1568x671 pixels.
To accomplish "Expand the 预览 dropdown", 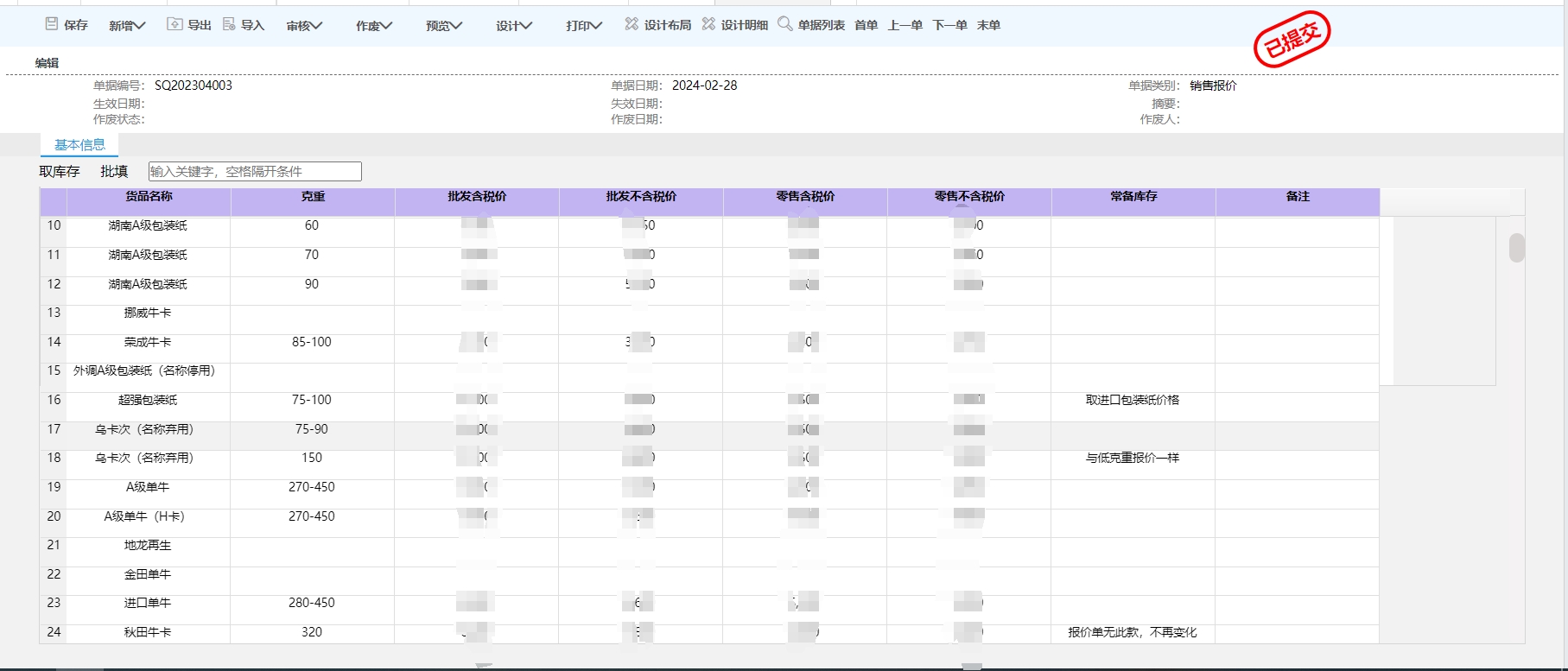I will pyautogui.click(x=444, y=26).
